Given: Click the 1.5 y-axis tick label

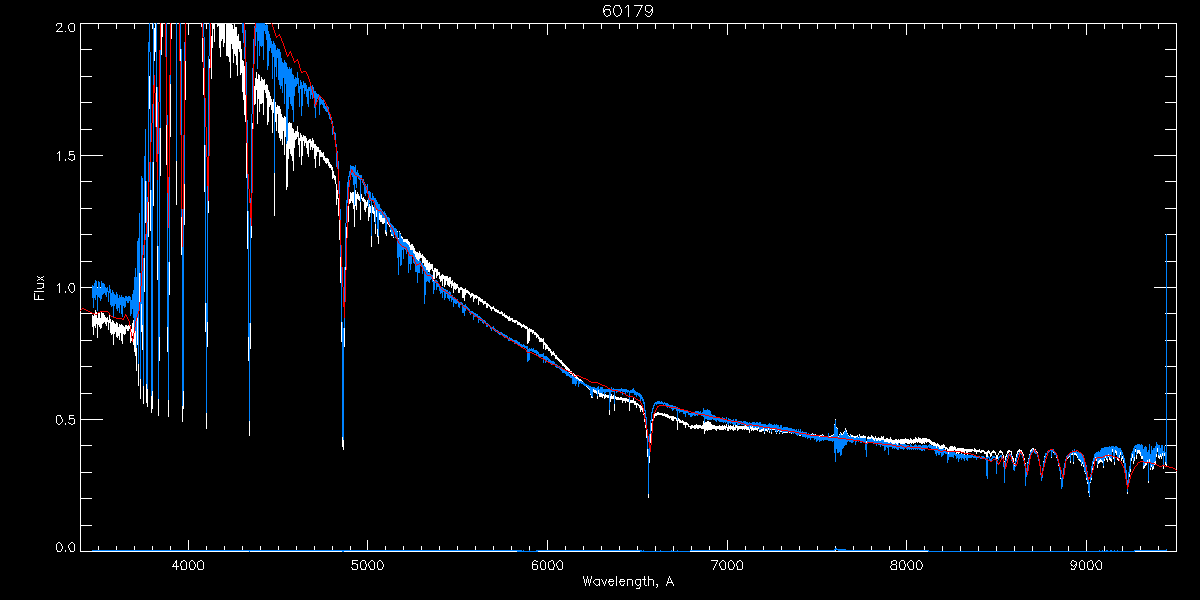Looking at the screenshot, I should coord(65,157).
